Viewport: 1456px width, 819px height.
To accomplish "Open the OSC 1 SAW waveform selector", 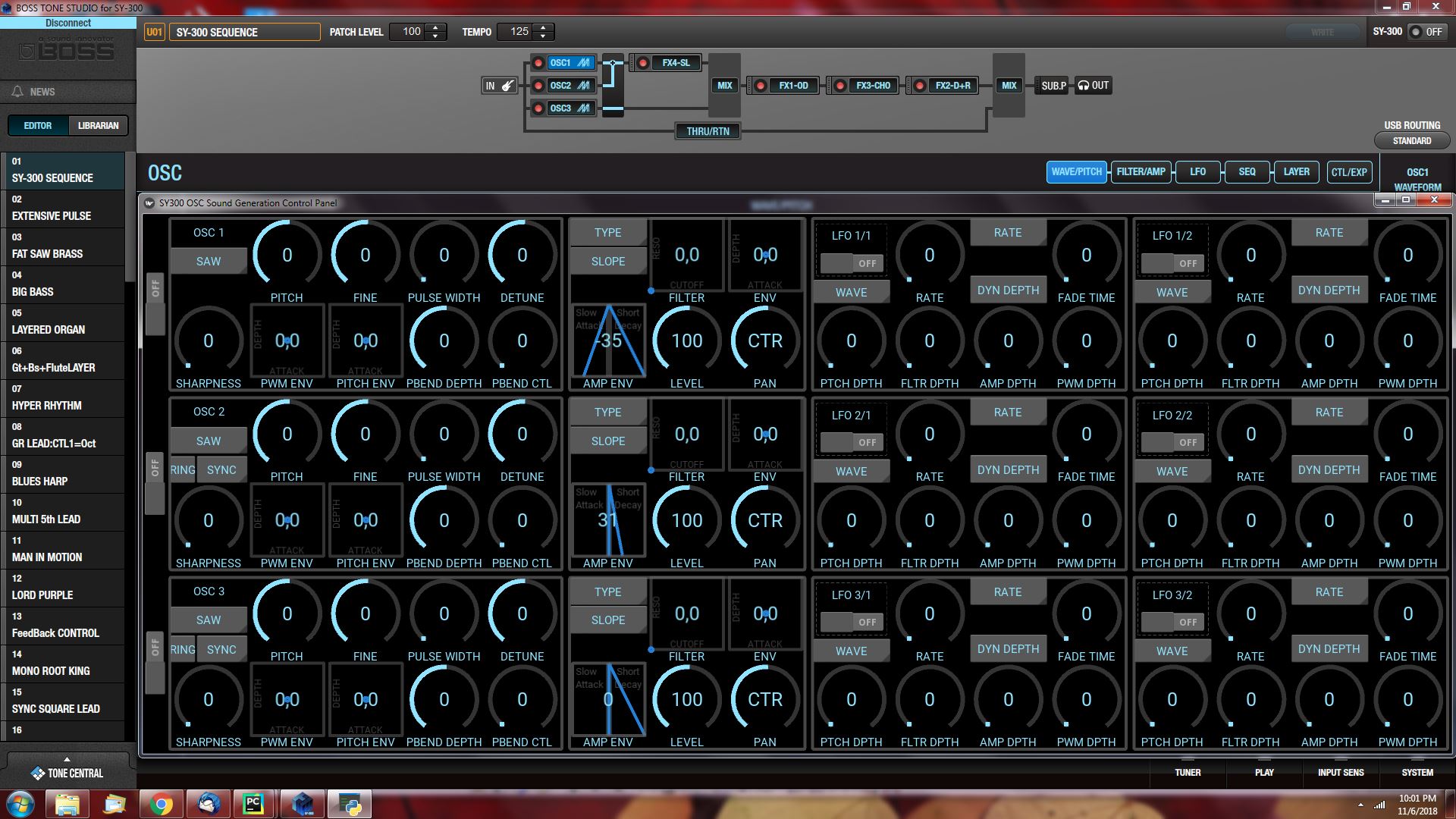I will (208, 261).
